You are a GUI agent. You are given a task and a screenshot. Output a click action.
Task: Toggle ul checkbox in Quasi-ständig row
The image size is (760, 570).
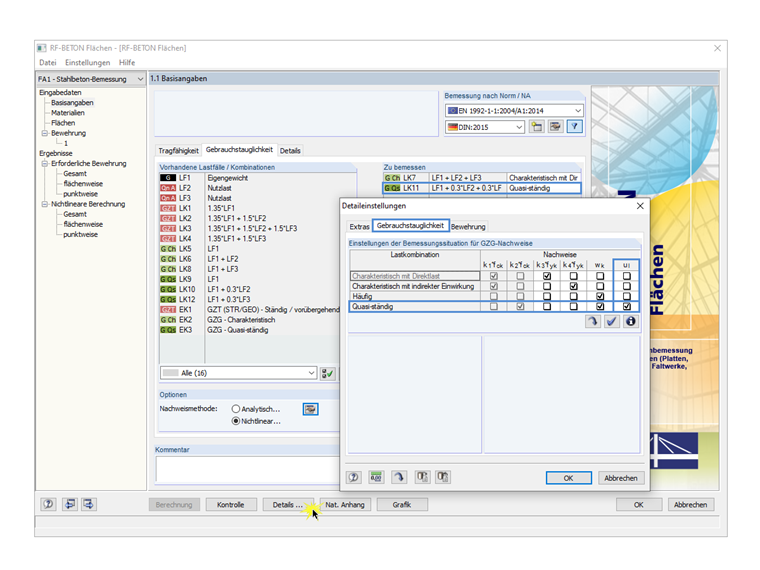point(627,306)
